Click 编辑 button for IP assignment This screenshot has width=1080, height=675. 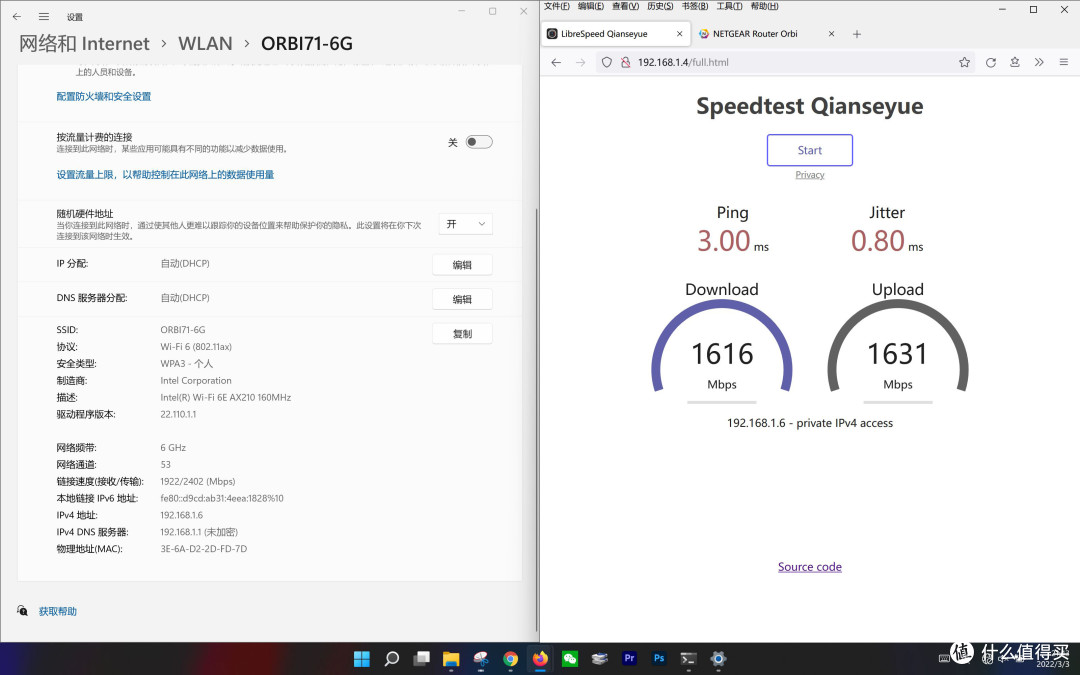pos(462,265)
